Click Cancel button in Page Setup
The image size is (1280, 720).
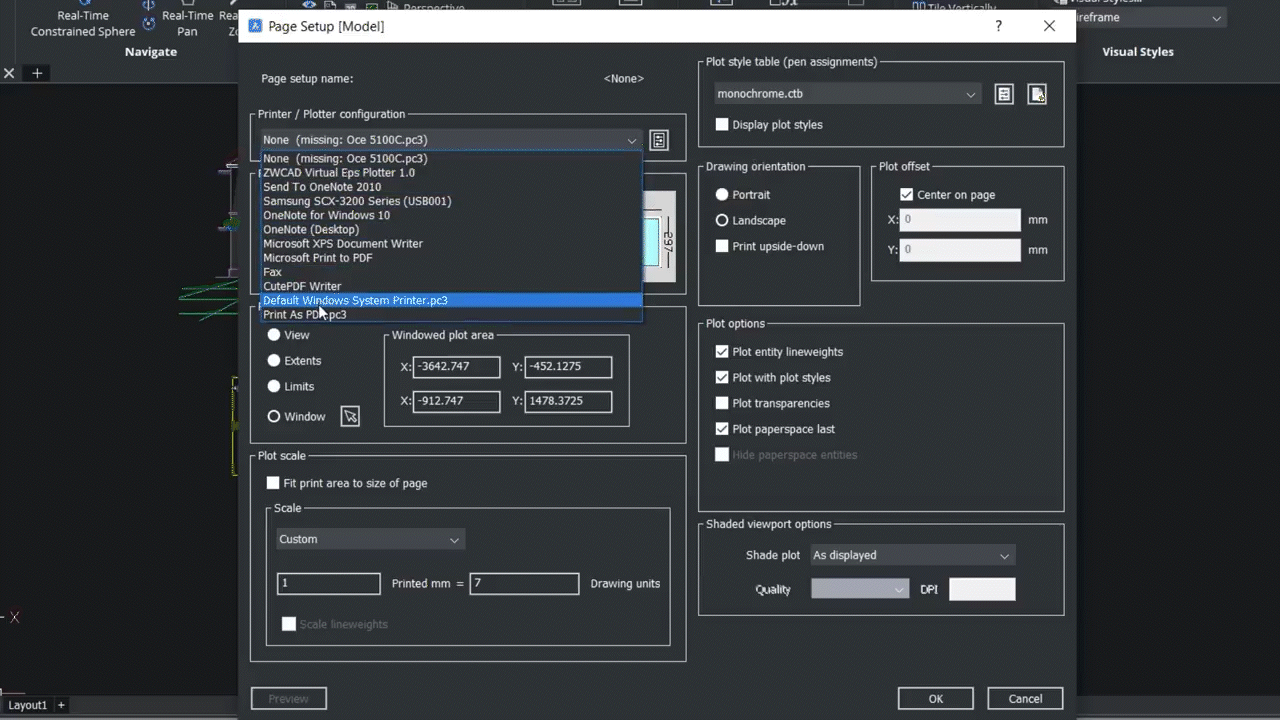pos(1025,699)
